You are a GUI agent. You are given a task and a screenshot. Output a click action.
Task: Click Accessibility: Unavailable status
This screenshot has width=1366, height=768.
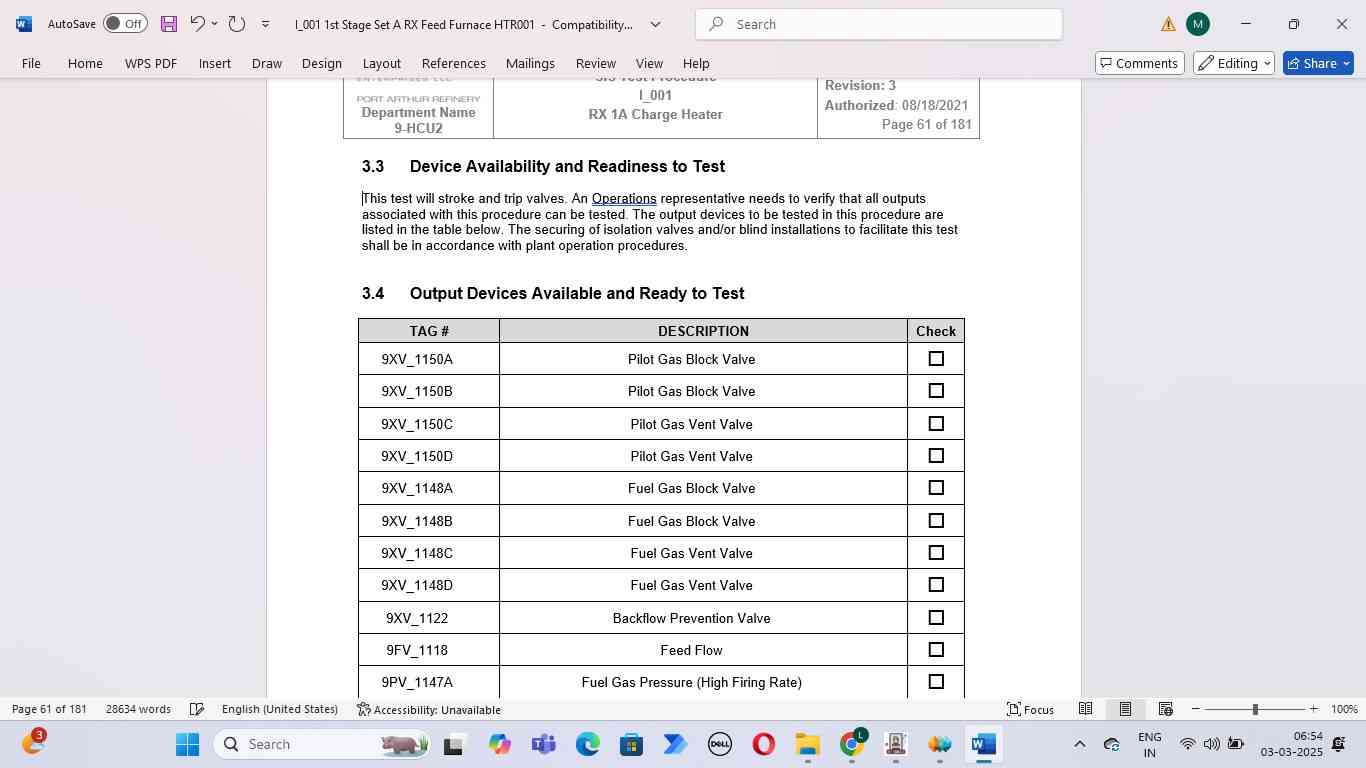[429, 709]
